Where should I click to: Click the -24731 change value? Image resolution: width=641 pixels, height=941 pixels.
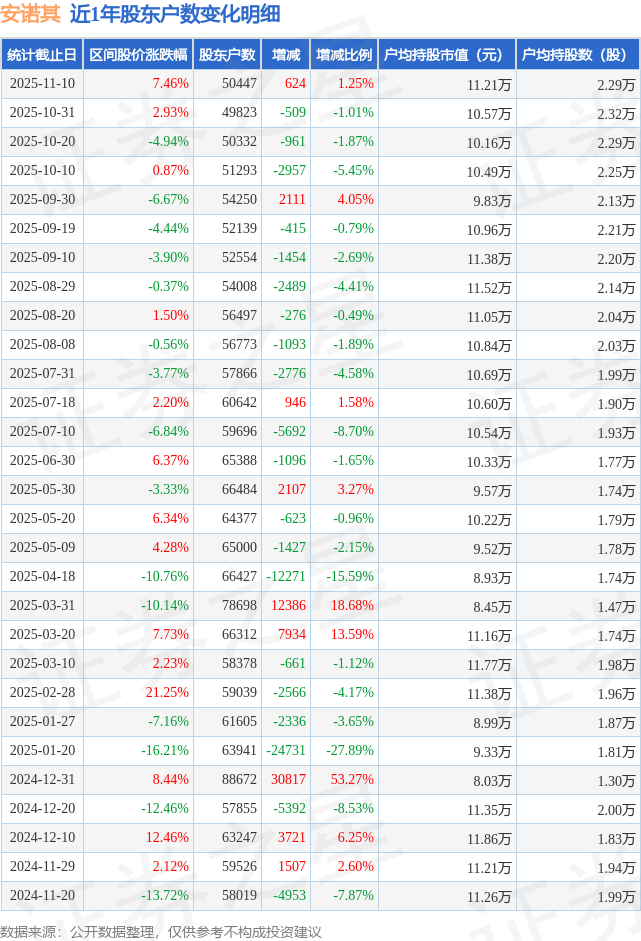(x=287, y=750)
